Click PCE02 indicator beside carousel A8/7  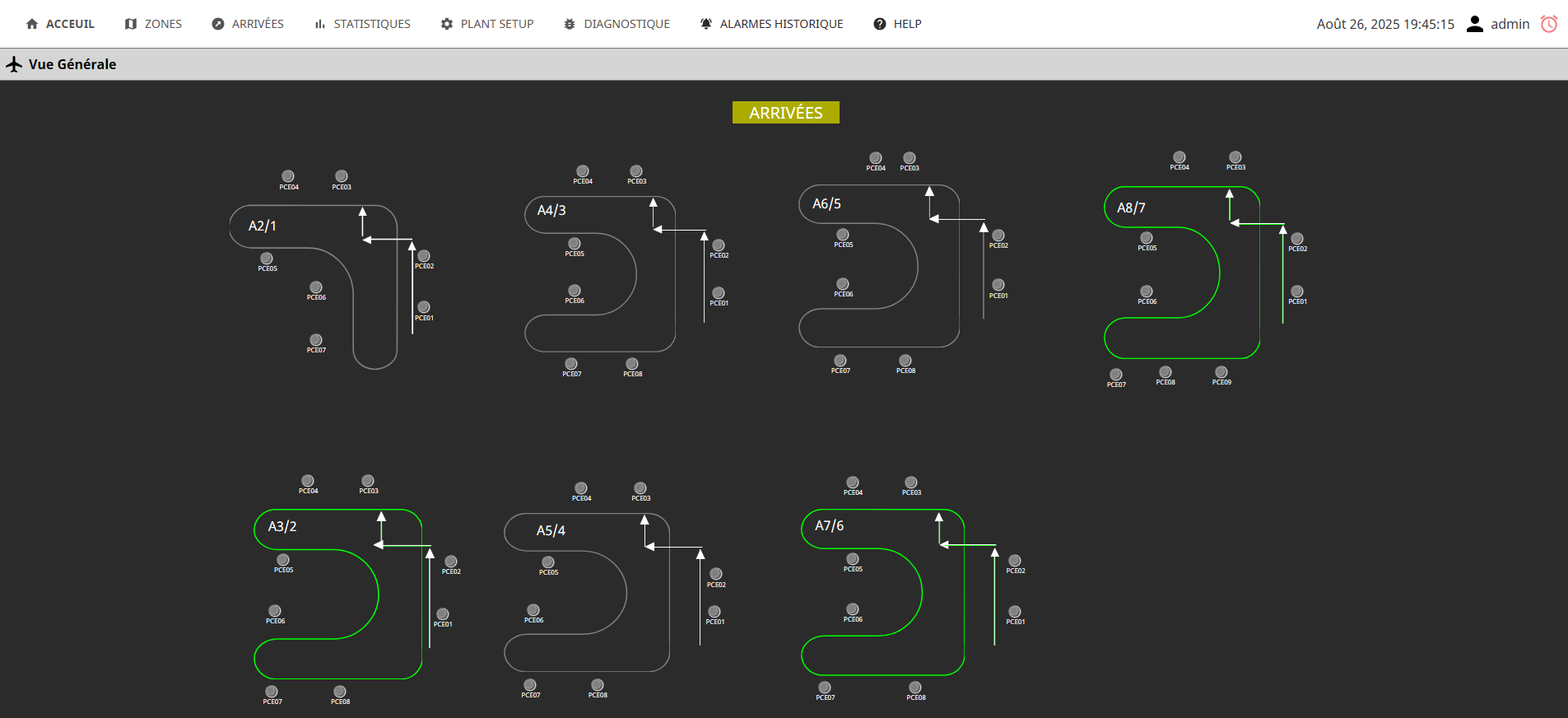pos(1297,239)
